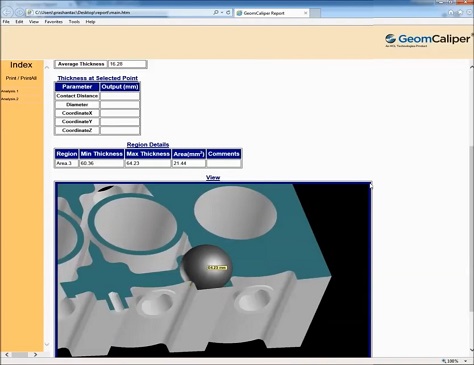The image size is (474, 365).
Task: Open Analysis 1 in the Index
Action: click(10, 91)
